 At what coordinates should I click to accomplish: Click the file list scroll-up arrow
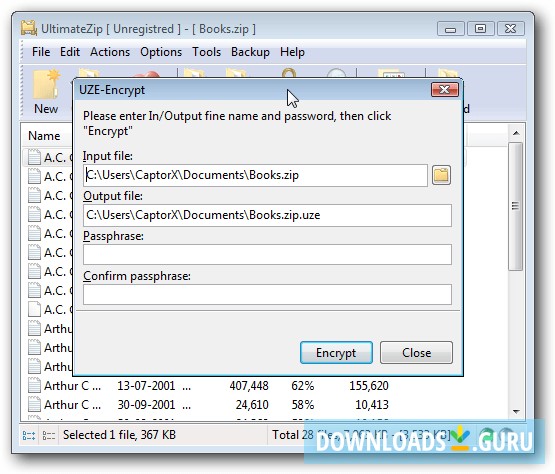coord(516,133)
